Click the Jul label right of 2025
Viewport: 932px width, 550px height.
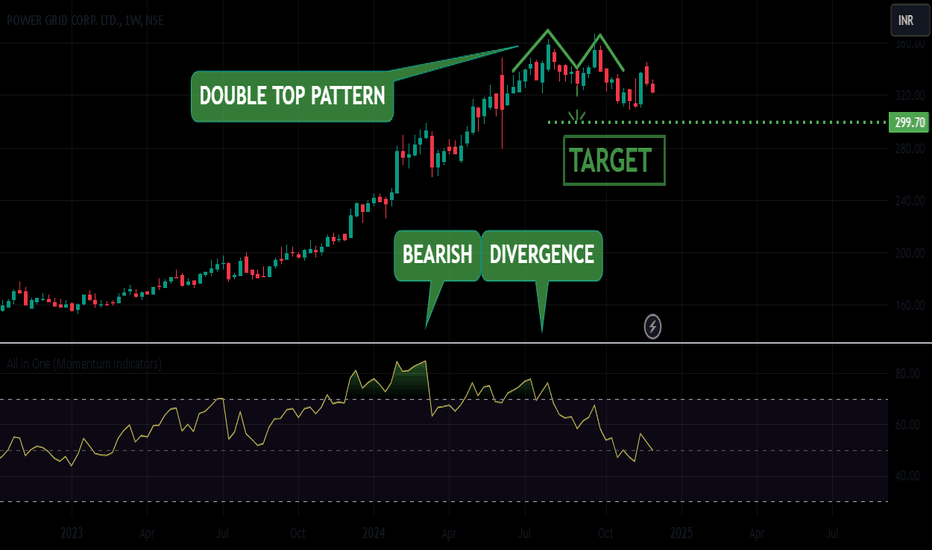pos(832,533)
